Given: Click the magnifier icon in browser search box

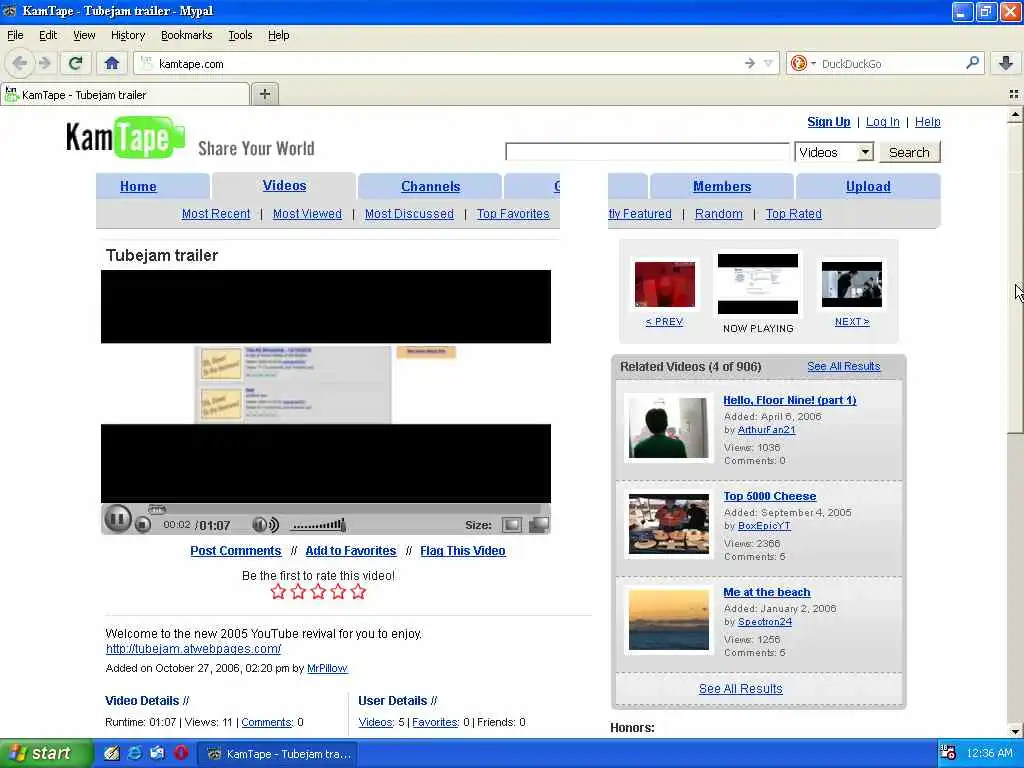Looking at the screenshot, I should [x=972, y=63].
